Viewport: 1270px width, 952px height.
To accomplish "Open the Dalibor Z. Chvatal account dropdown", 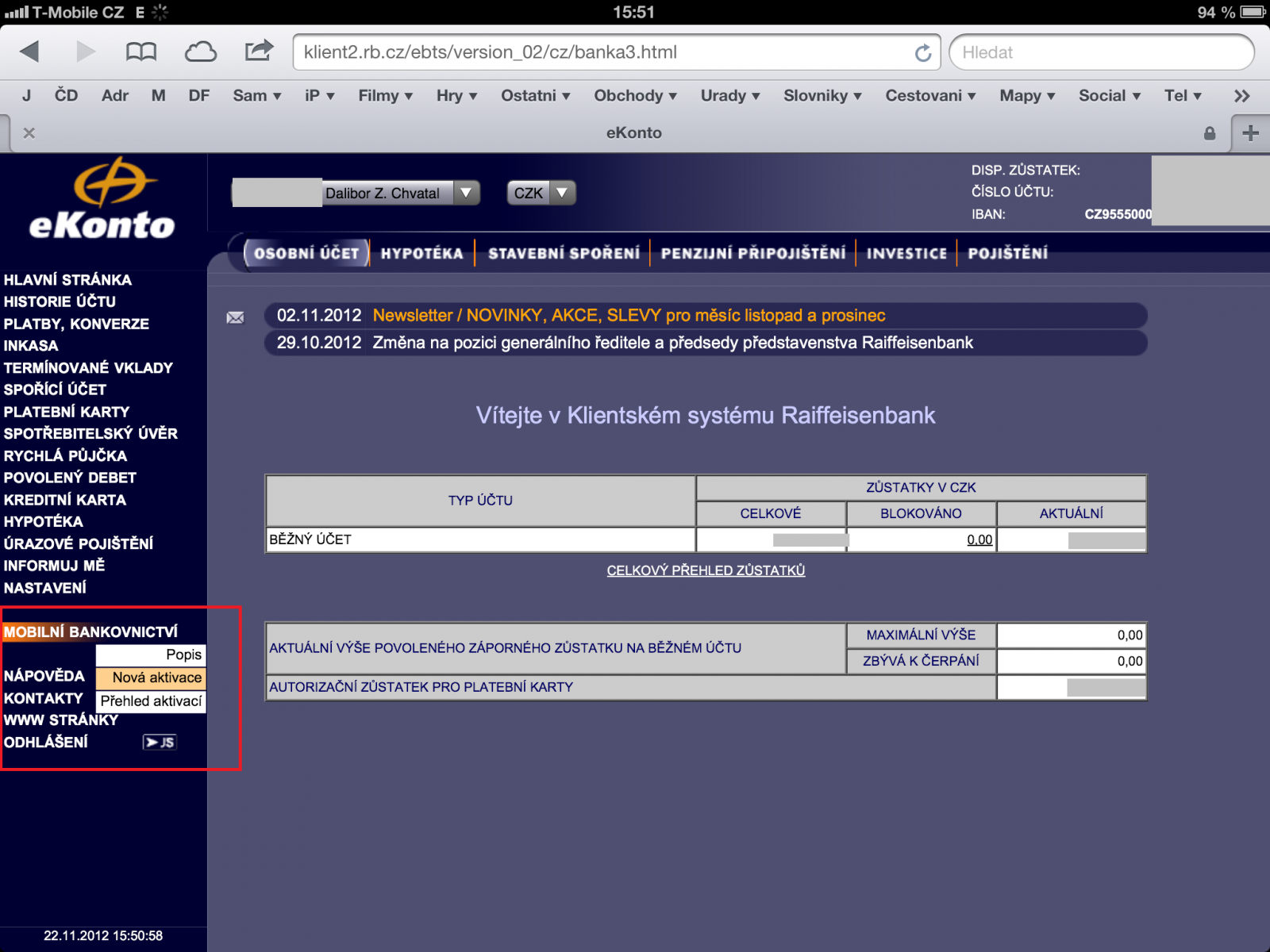I will click(x=356, y=193).
